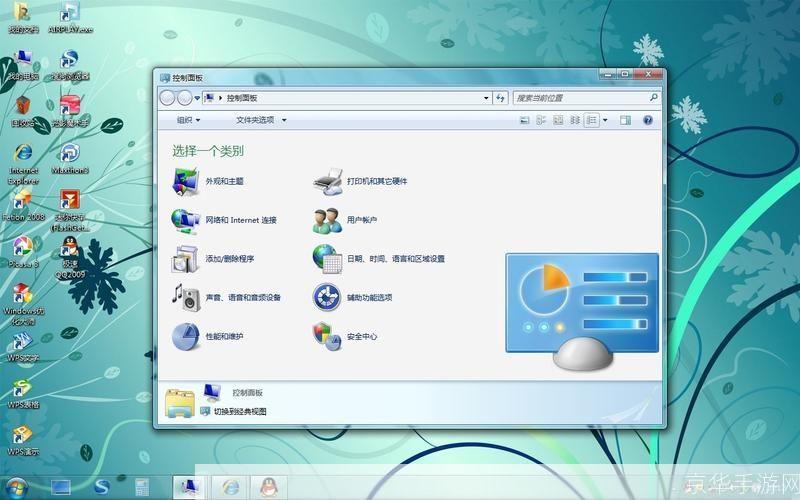
Task: Open the 组织 menu
Action: 188,120
